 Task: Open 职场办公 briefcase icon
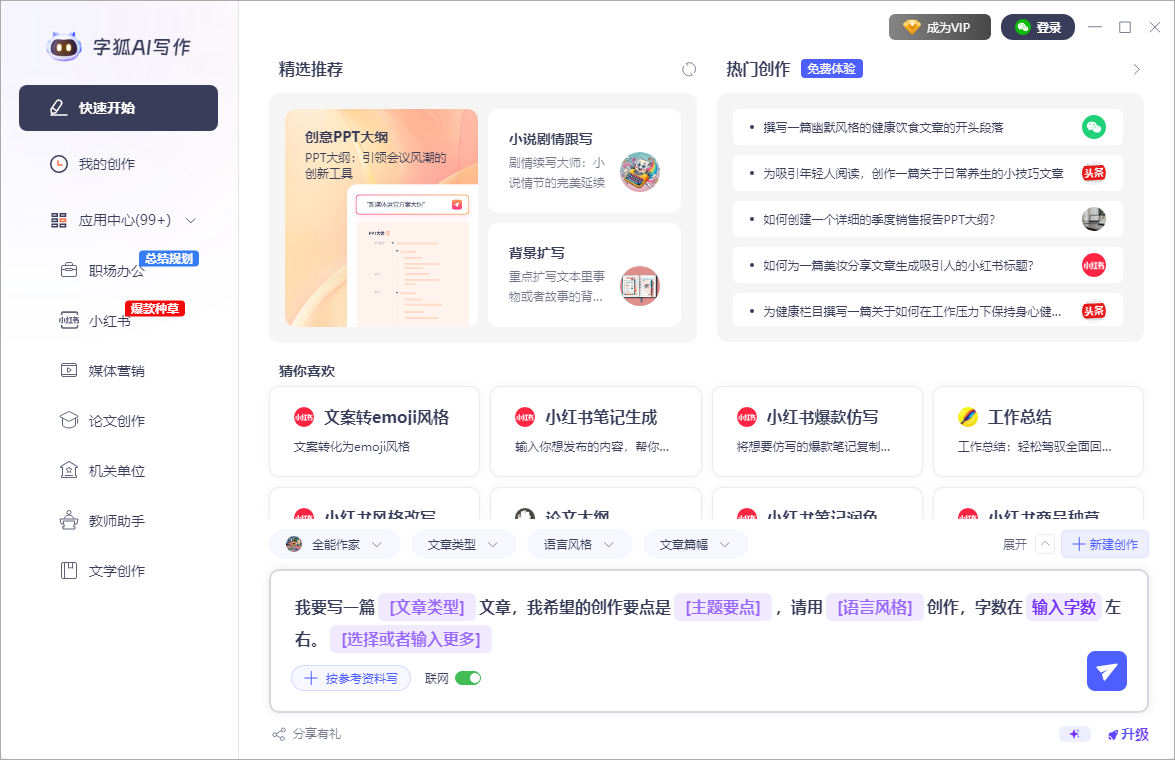pyautogui.click(x=69, y=270)
